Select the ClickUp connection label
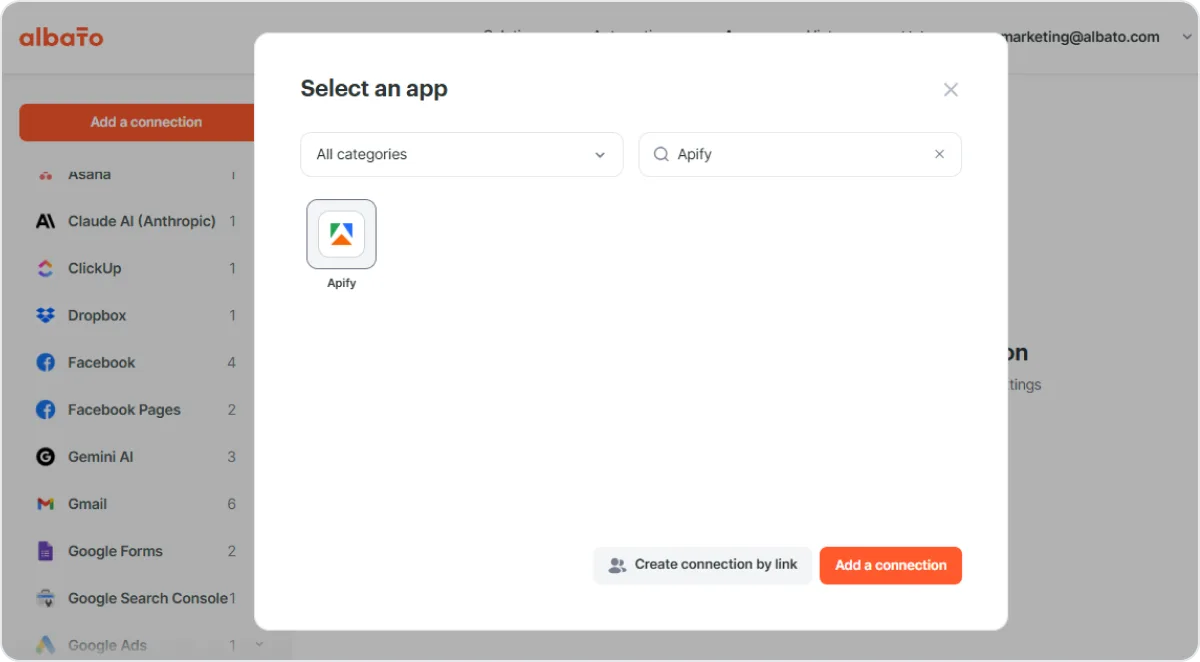The image size is (1200, 662). [x=95, y=269]
